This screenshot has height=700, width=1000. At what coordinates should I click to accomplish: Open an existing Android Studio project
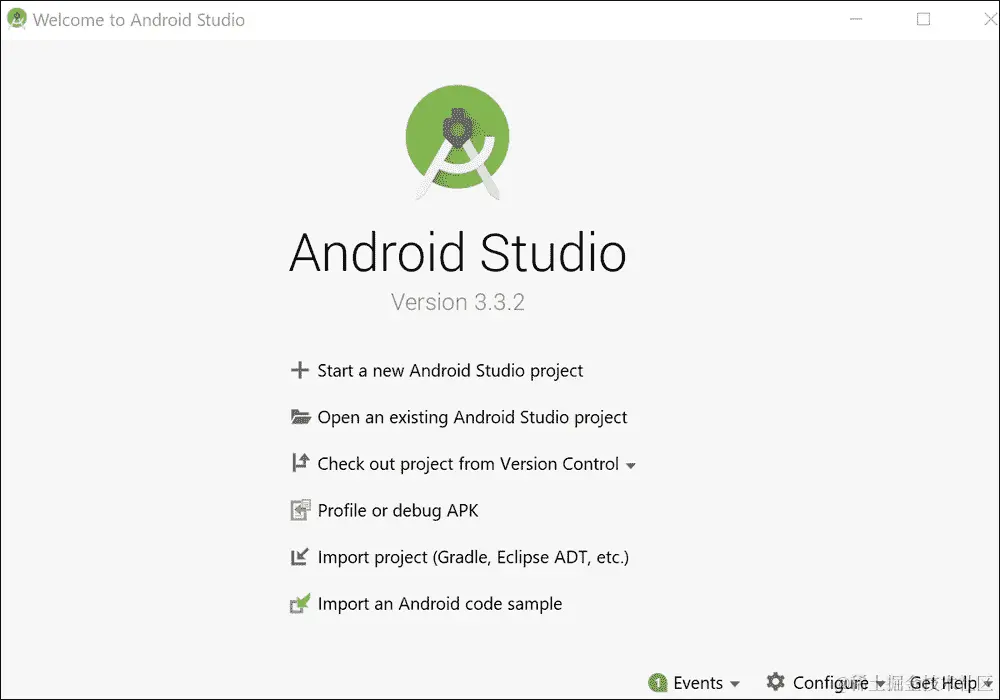pos(472,417)
